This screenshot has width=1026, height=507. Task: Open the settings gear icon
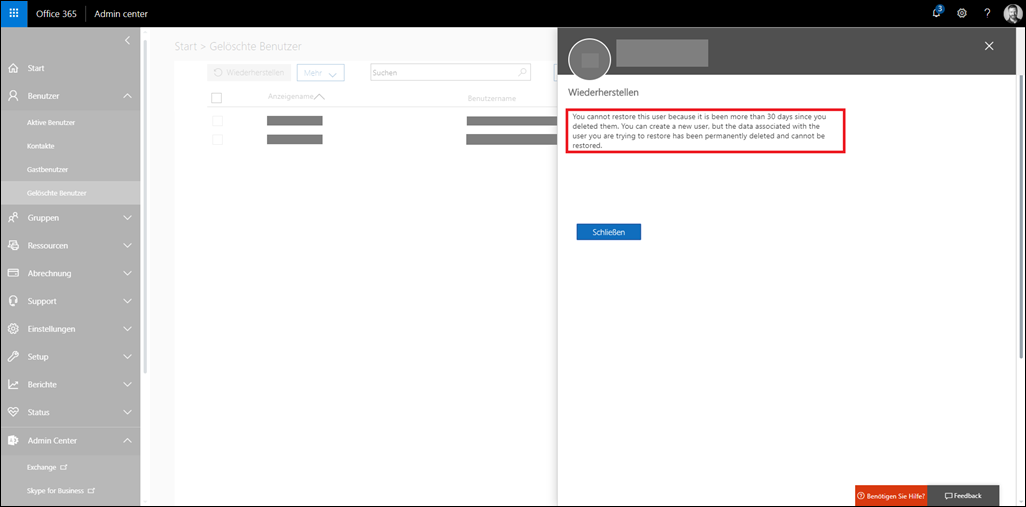962,13
